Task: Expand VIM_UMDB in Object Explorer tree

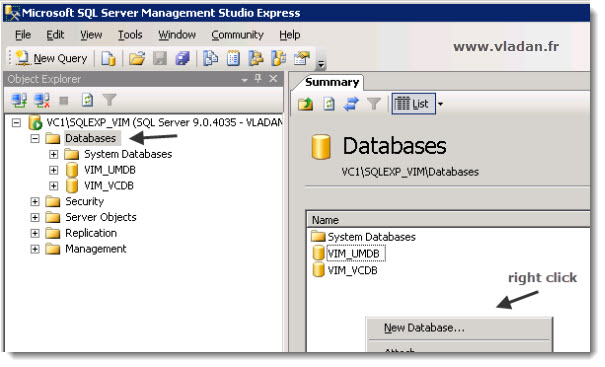Action: click(53, 170)
